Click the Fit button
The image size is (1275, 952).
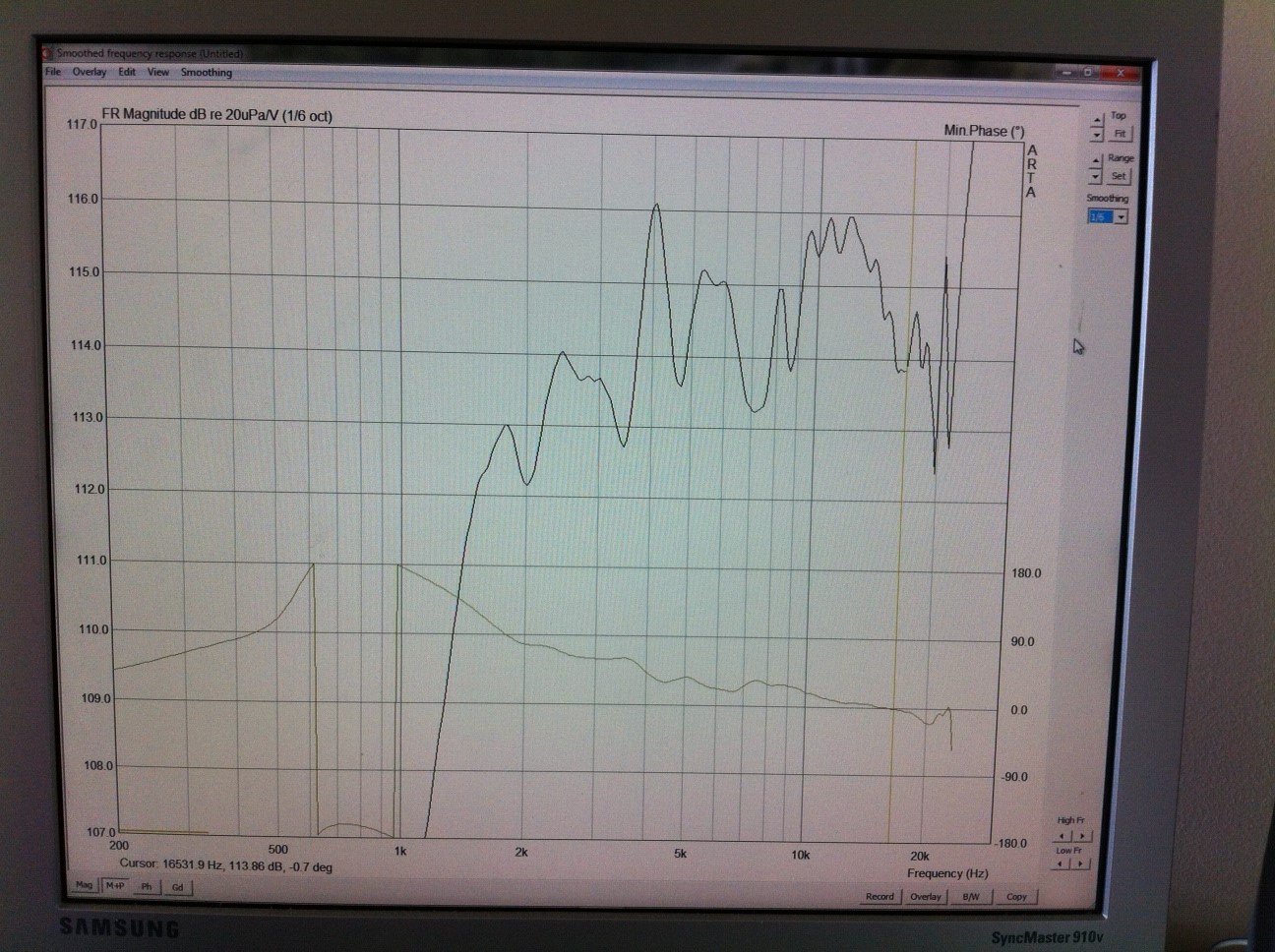coord(1120,134)
